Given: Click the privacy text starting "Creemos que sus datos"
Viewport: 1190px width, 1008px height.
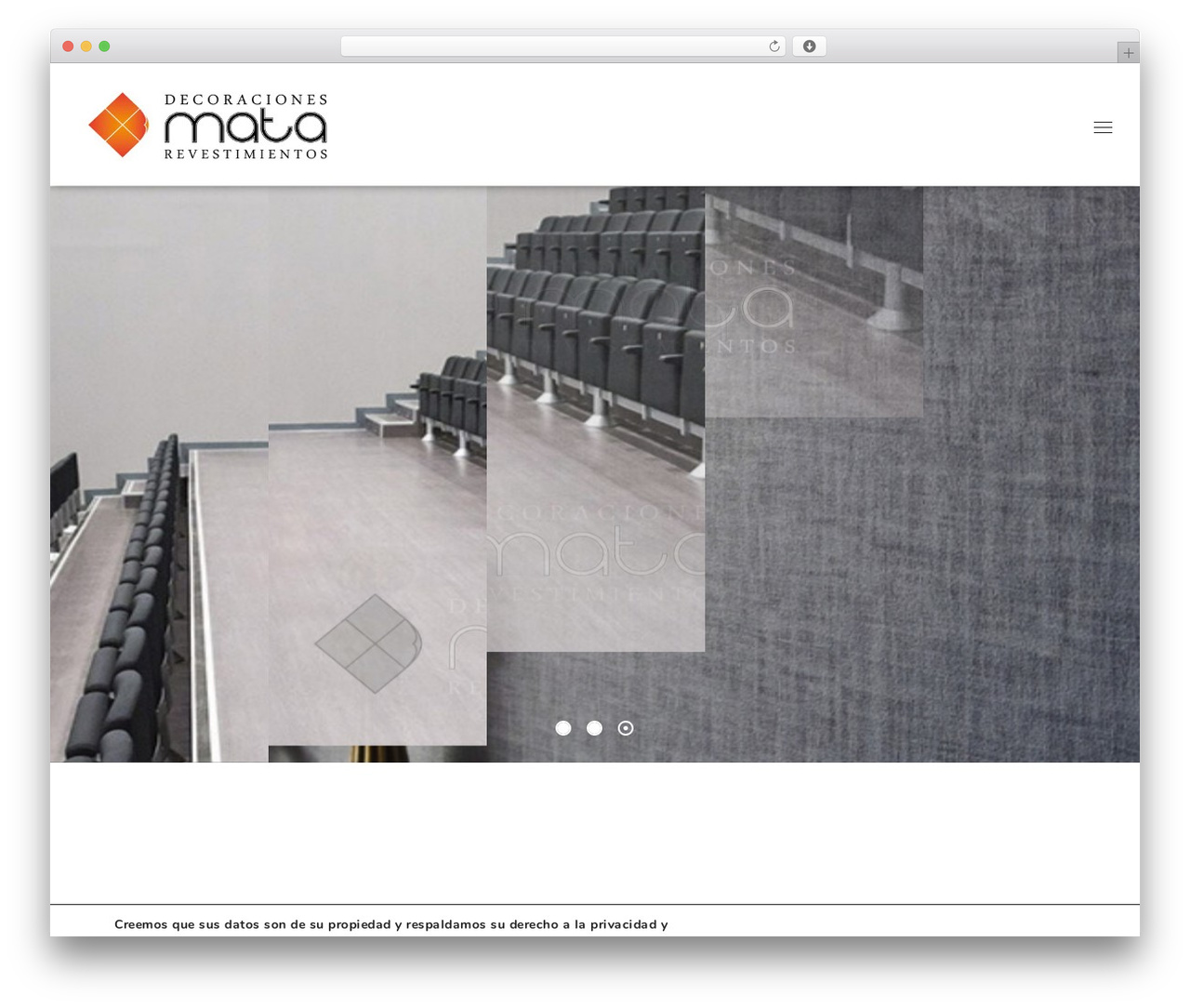Looking at the screenshot, I should 391,924.
